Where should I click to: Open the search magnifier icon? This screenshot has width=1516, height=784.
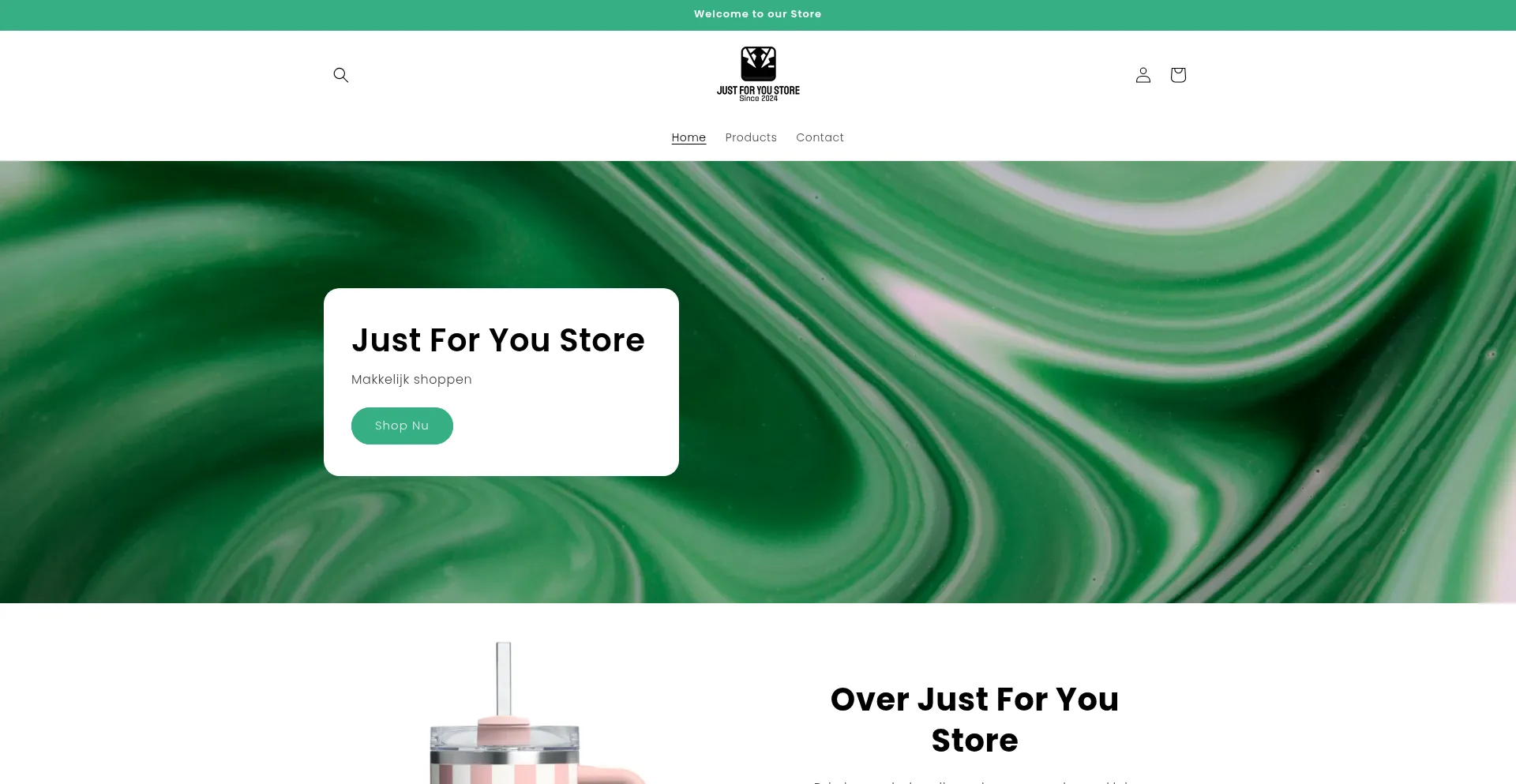[x=341, y=75]
